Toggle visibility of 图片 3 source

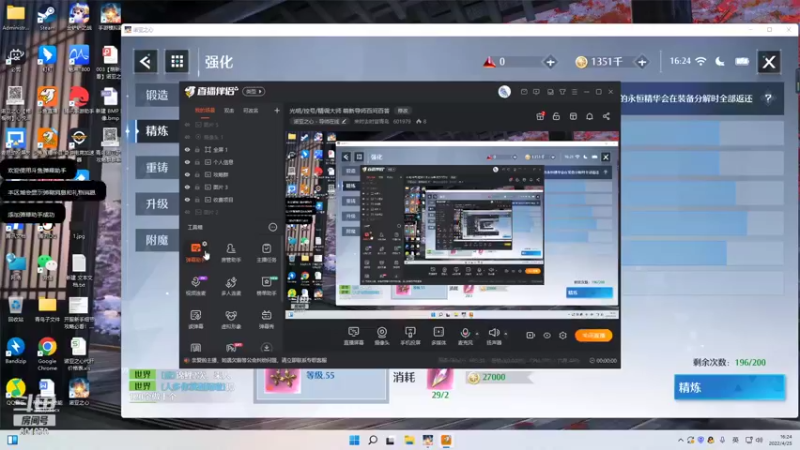click(x=187, y=187)
